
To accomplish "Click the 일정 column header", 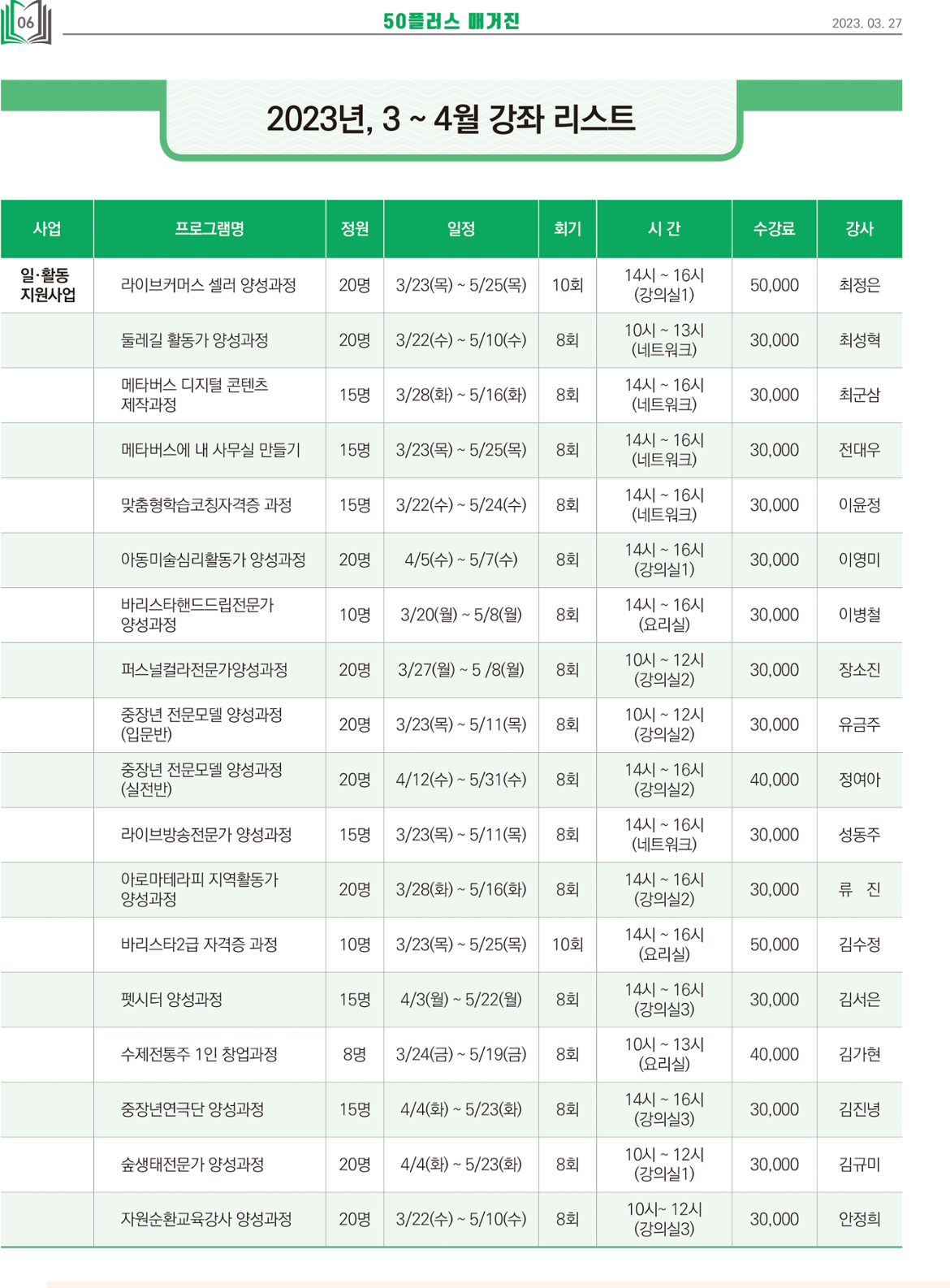I will point(460,229).
